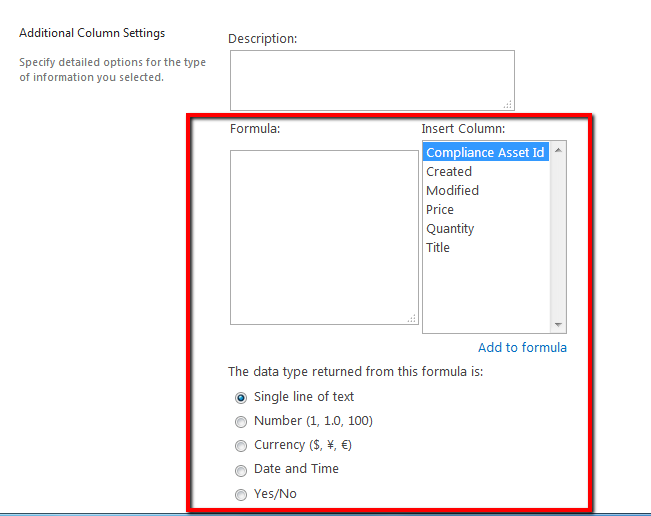Click inside the Description text box
Screen dimensions: 651x516
[372, 81]
